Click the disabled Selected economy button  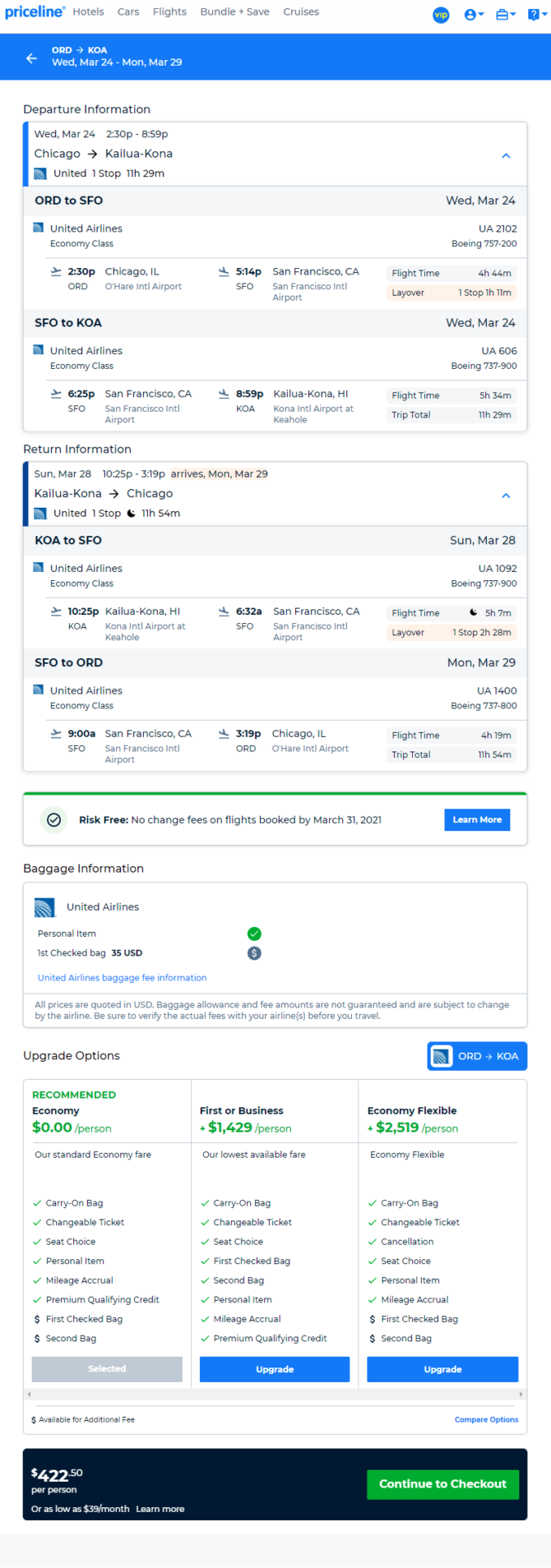(x=107, y=1369)
